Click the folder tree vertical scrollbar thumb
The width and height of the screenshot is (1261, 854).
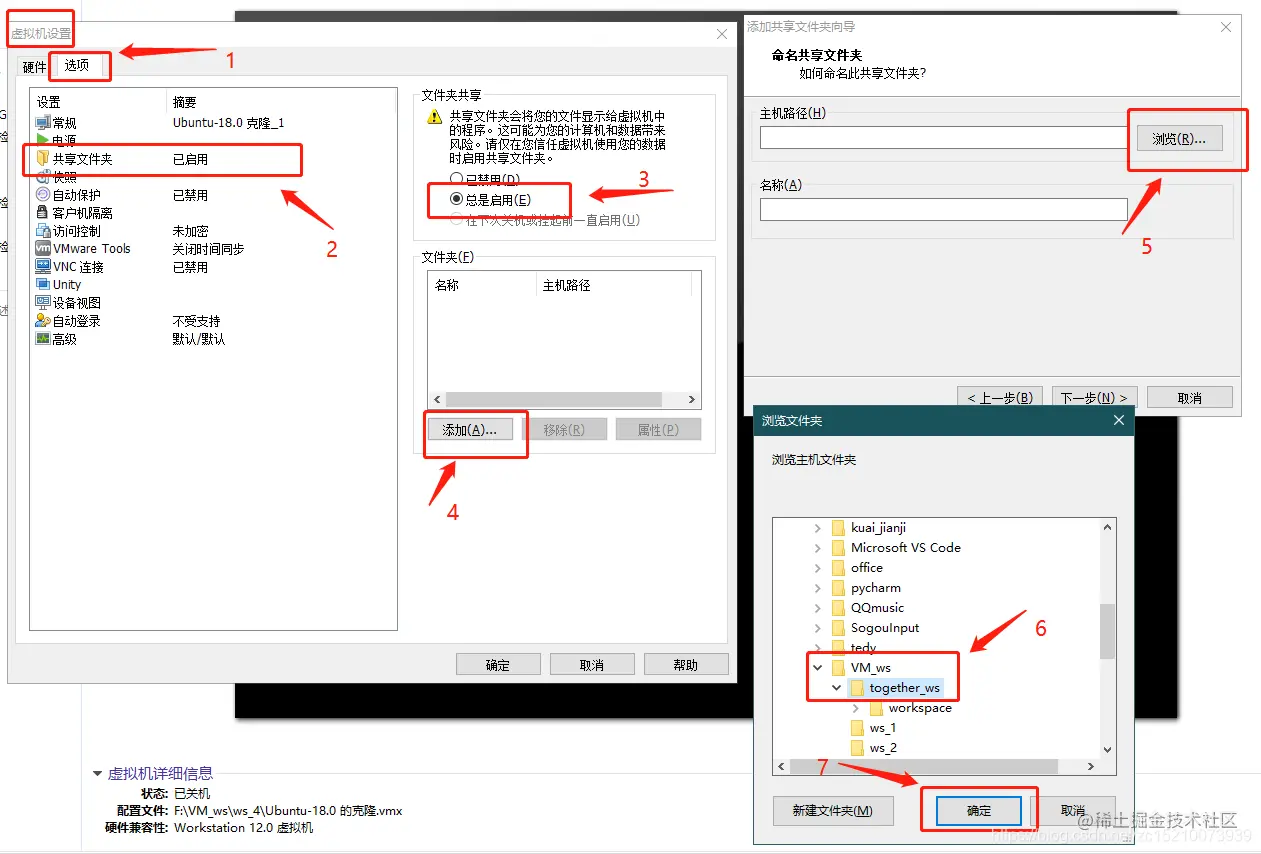[1107, 630]
